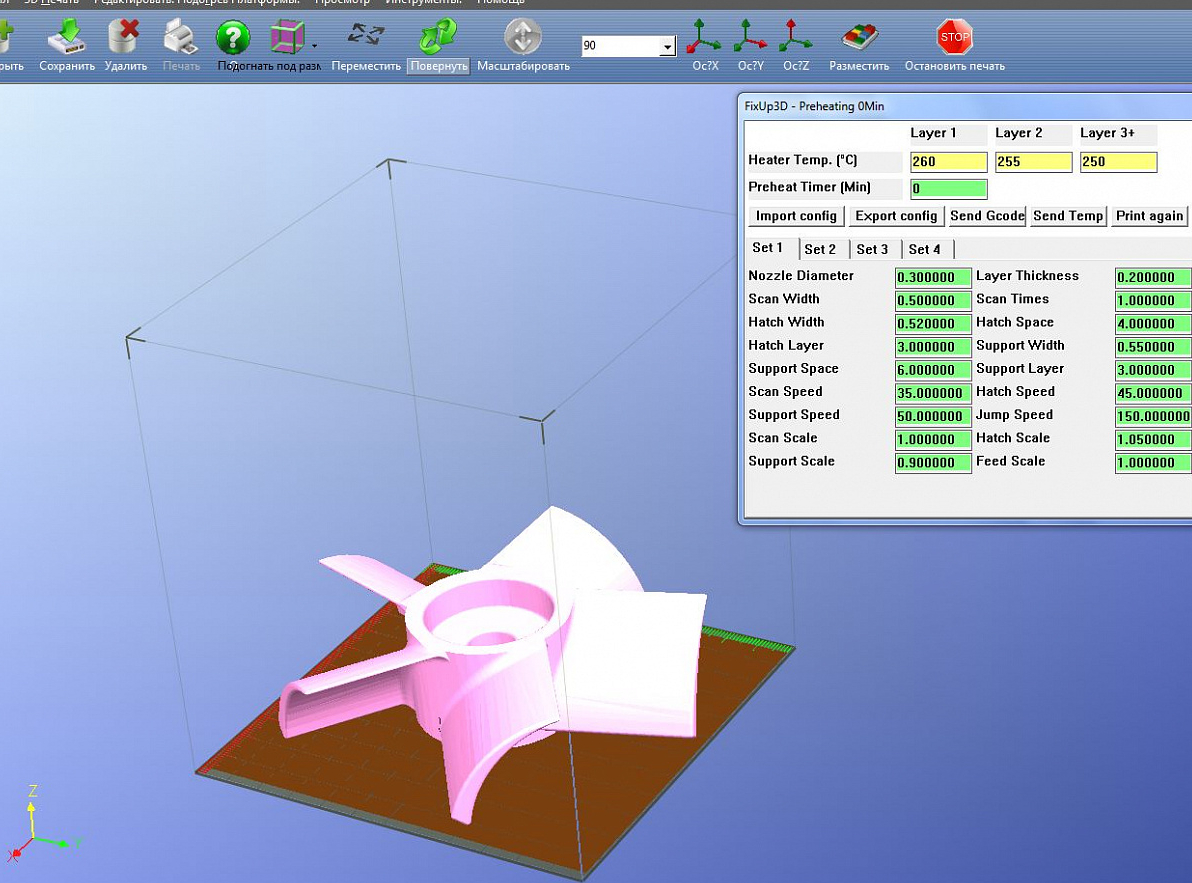Click the Nozzle Diameter value field
Screen dimensions: 1192x883
[x=933, y=277]
